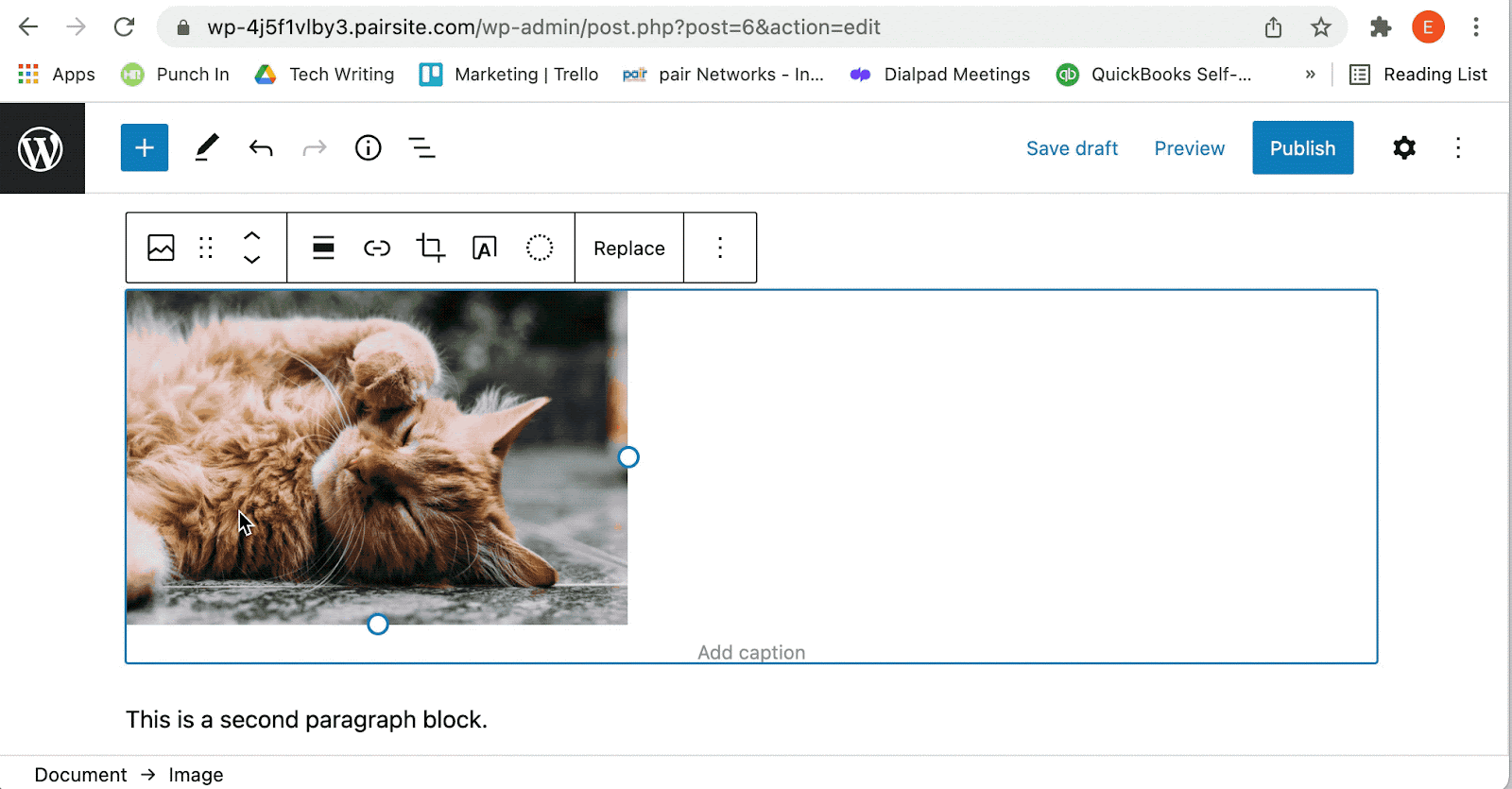Open the browser extensions puzzle menu

point(1381,27)
